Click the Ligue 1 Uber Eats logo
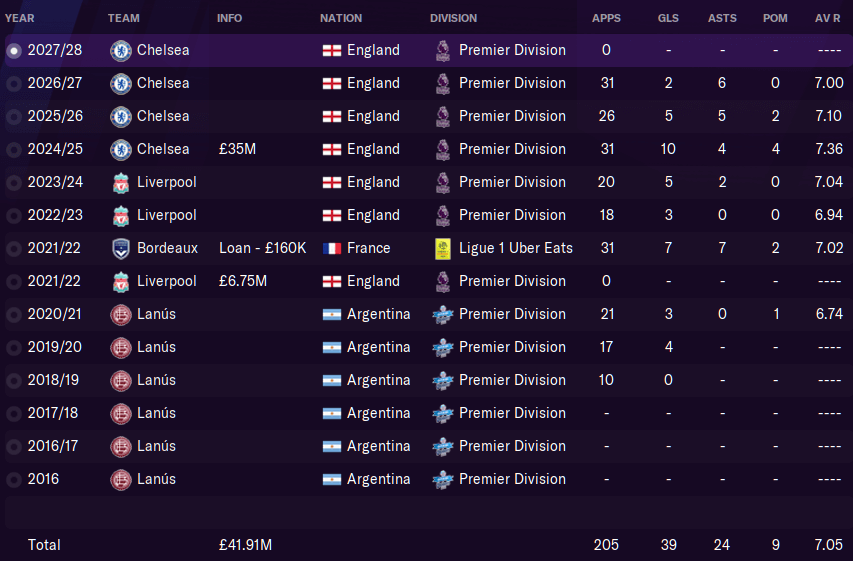The height and width of the screenshot is (561, 853). click(443, 249)
